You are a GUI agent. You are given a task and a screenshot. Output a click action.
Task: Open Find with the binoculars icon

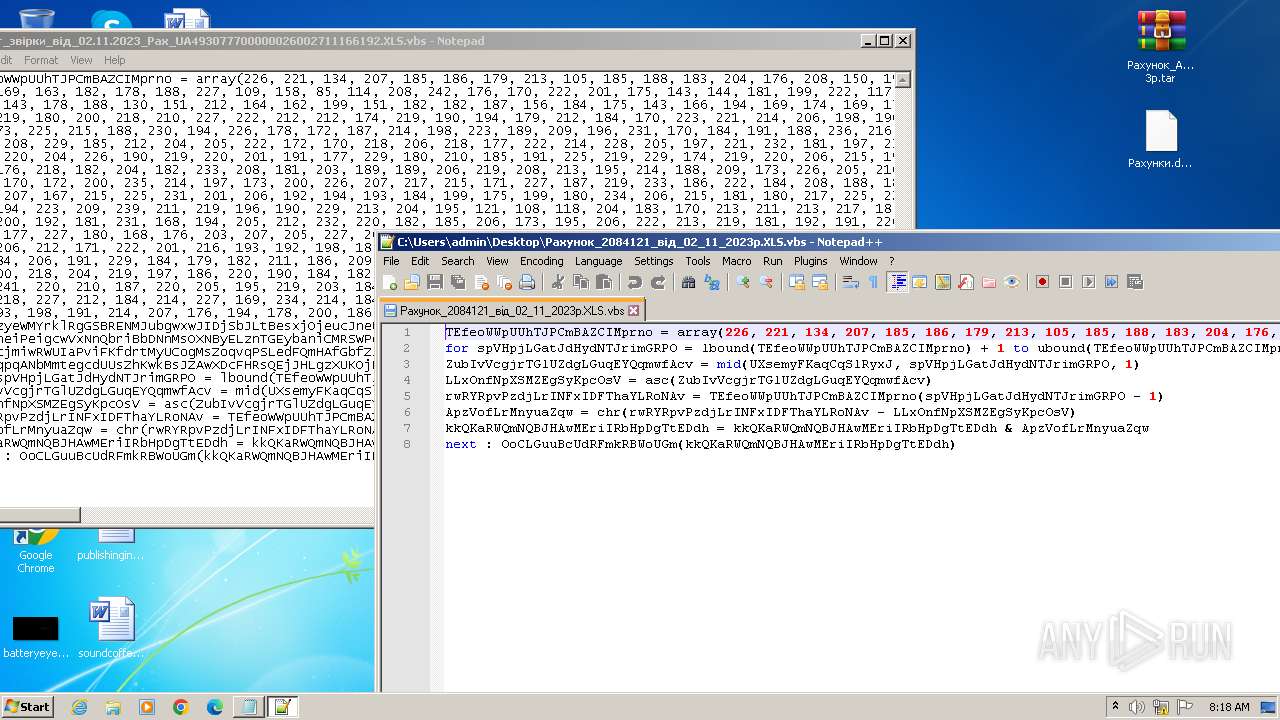689,282
